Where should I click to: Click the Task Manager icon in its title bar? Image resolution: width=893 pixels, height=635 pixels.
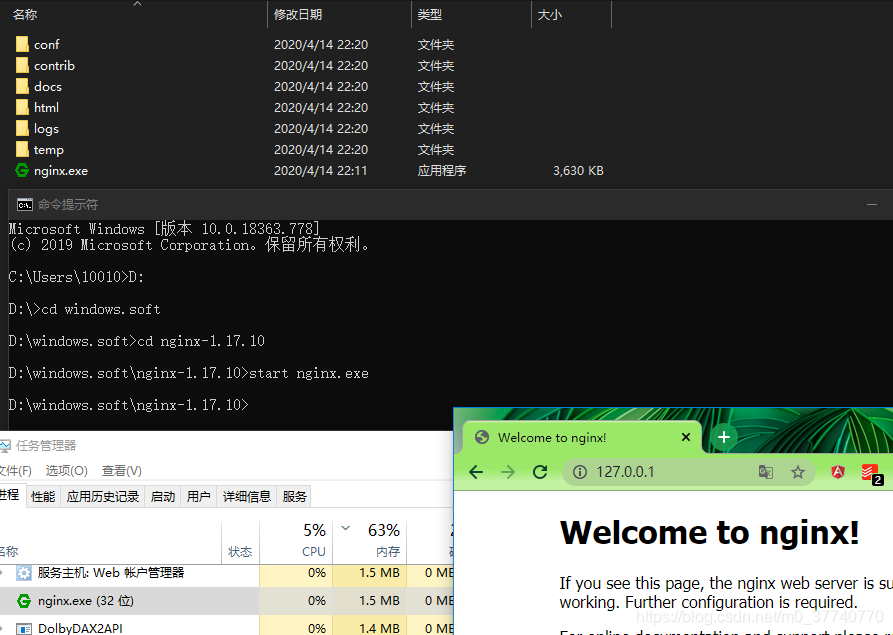pos(7,444)
